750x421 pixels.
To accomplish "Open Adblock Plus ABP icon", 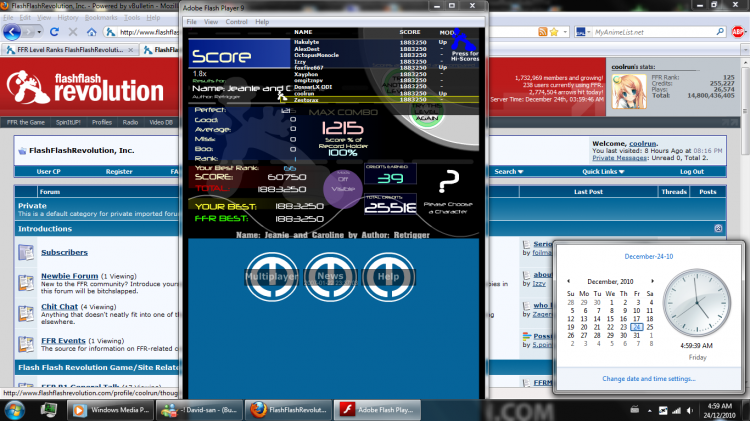I will click(737, 32).
